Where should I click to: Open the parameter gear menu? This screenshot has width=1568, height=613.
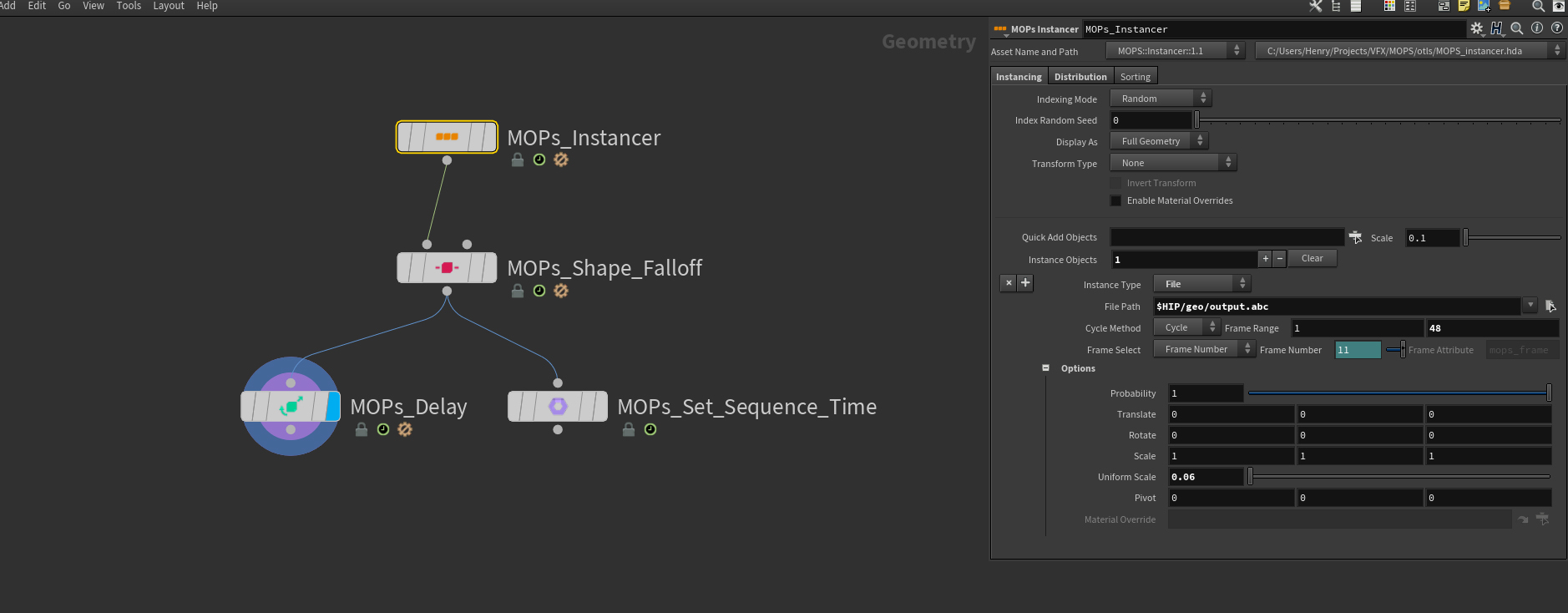[x=1476, y=28]
